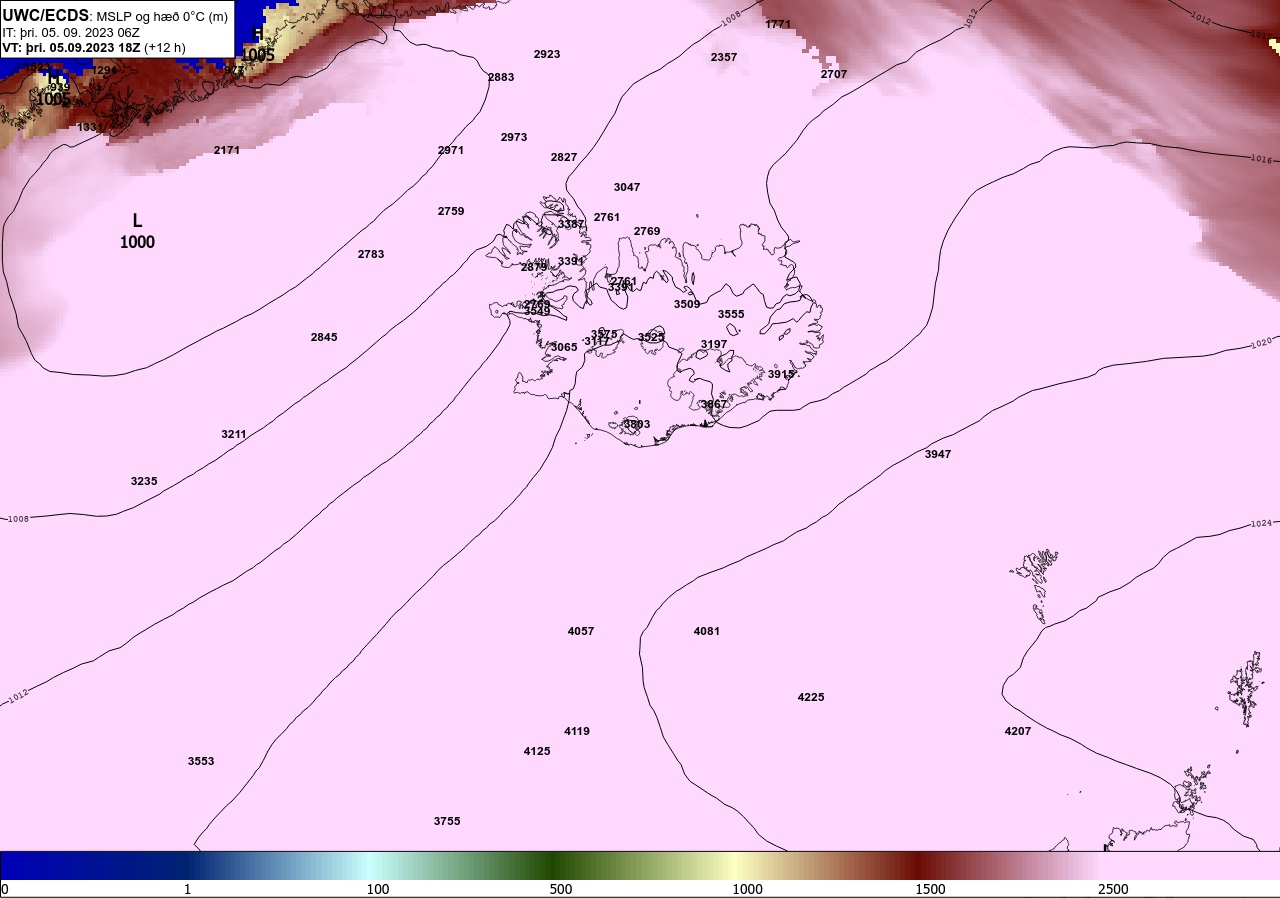Click the height value 3947

[x=938, y=454]
